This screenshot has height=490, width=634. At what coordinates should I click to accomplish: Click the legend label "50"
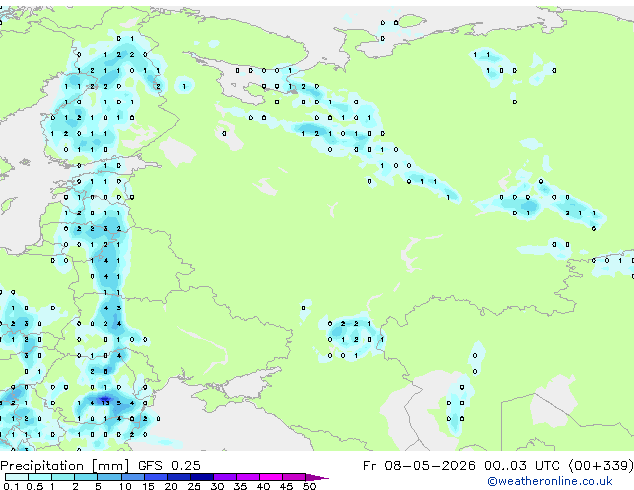[x=309, y=486]
